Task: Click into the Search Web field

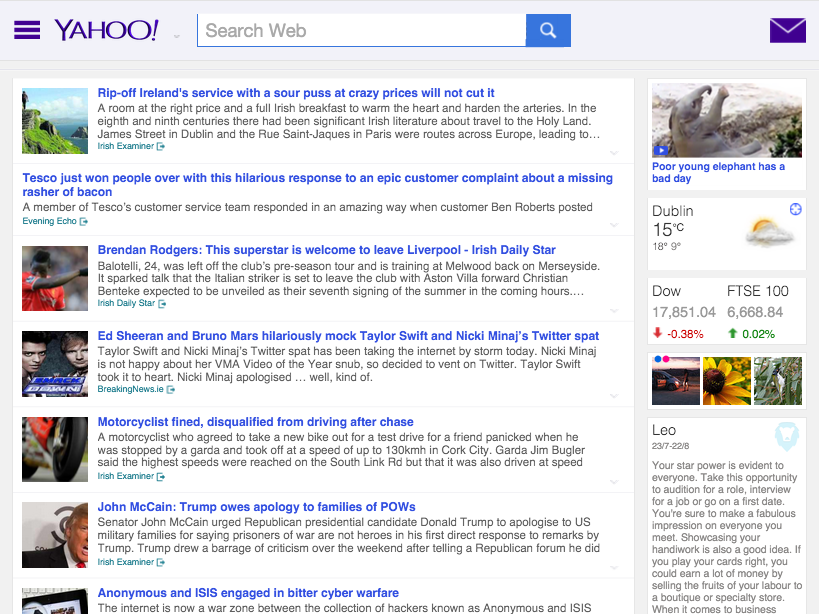Action: 360,30
